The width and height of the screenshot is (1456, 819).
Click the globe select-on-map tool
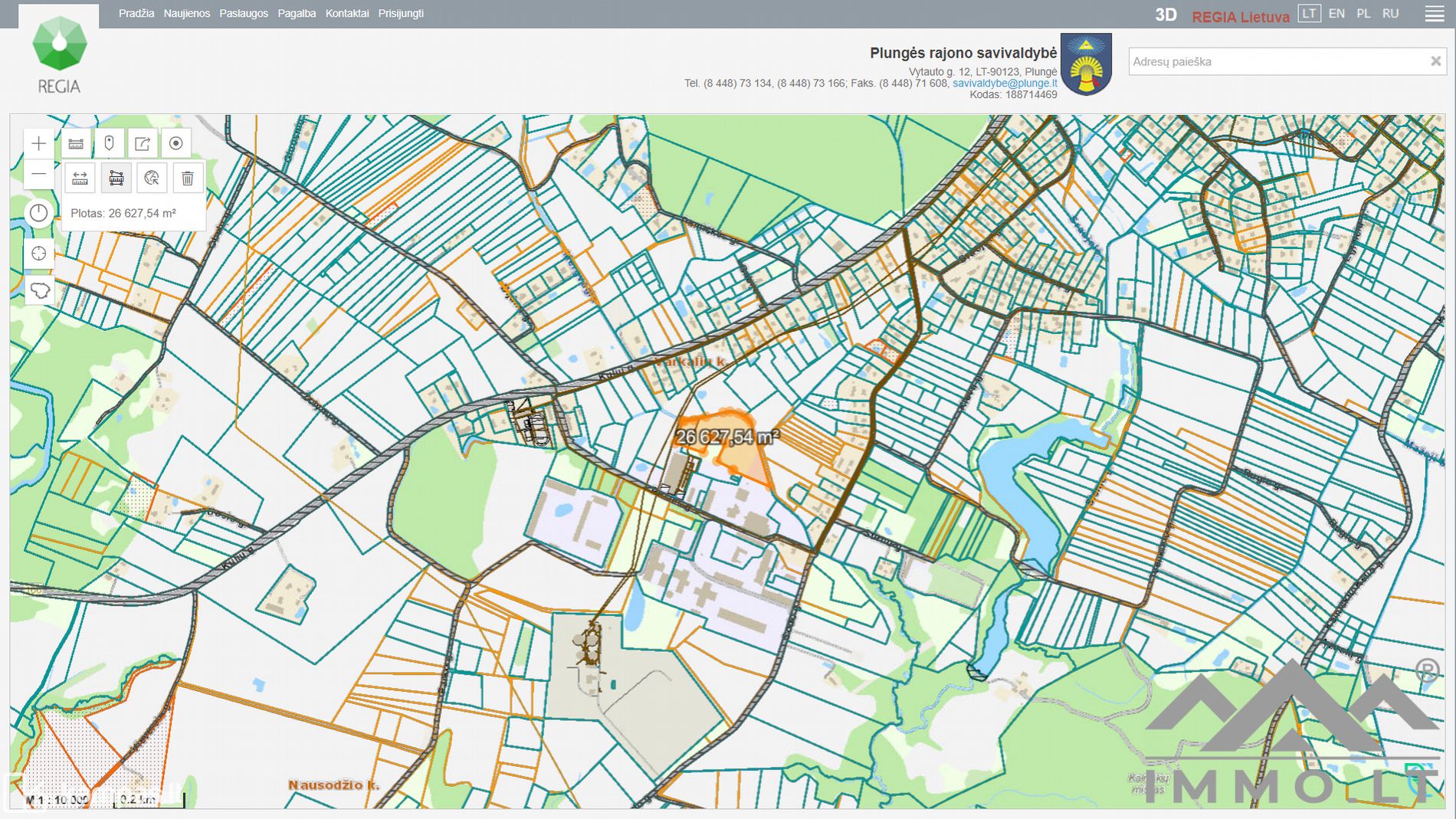[152, 179]
